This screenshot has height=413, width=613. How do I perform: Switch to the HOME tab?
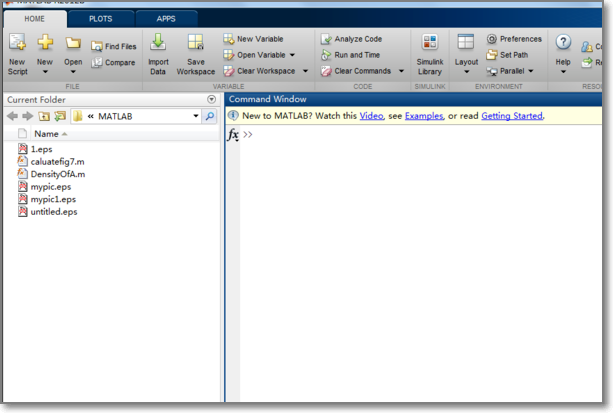point(34,19)
